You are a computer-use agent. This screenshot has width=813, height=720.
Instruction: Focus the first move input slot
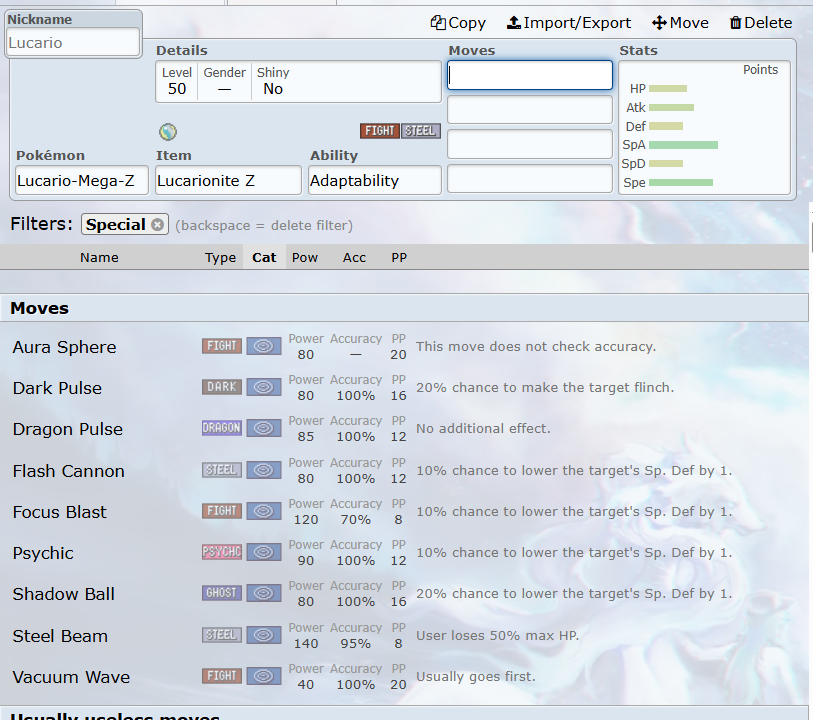(x=530, y=75)
